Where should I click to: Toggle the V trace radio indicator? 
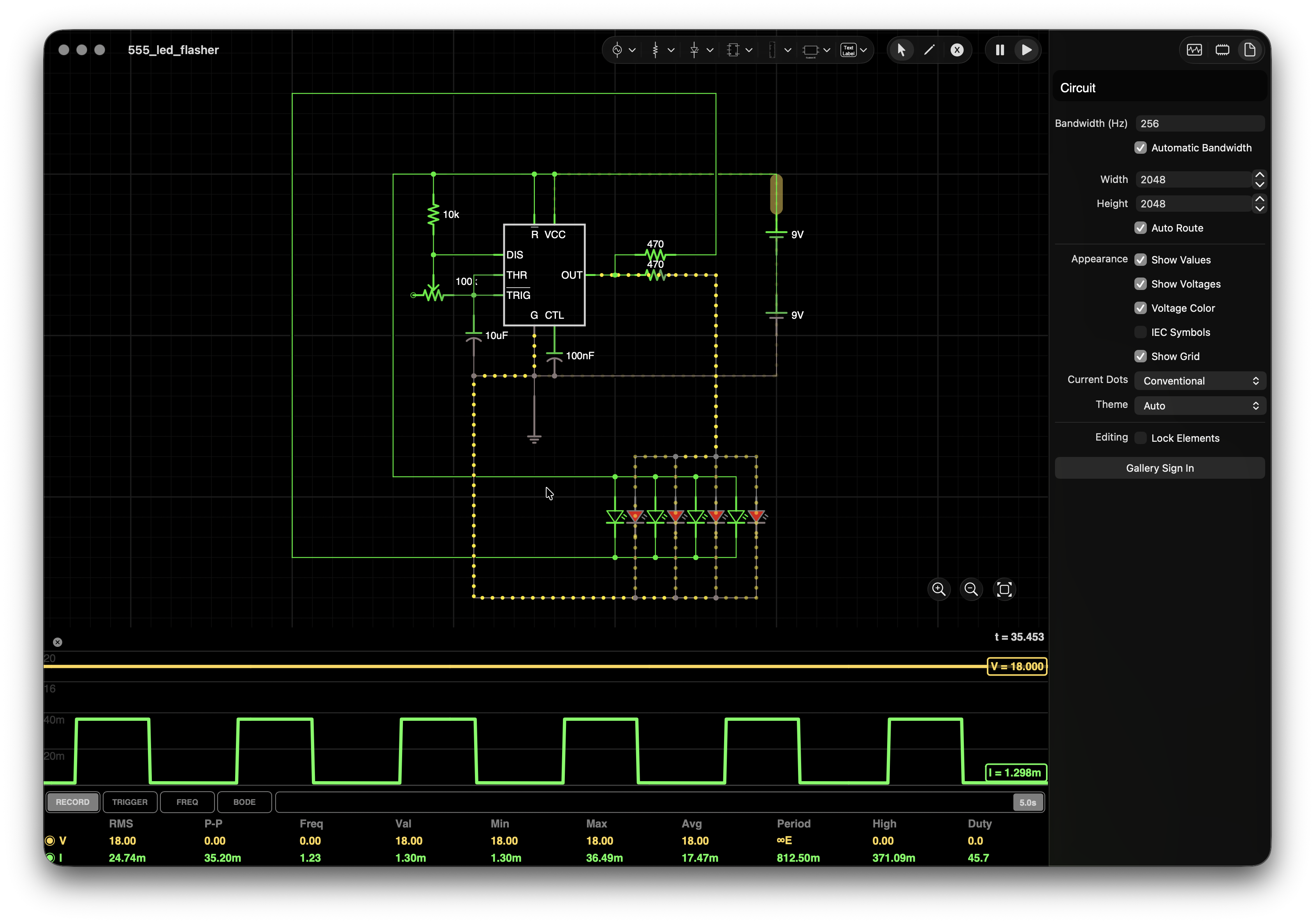tap(50, 840)
